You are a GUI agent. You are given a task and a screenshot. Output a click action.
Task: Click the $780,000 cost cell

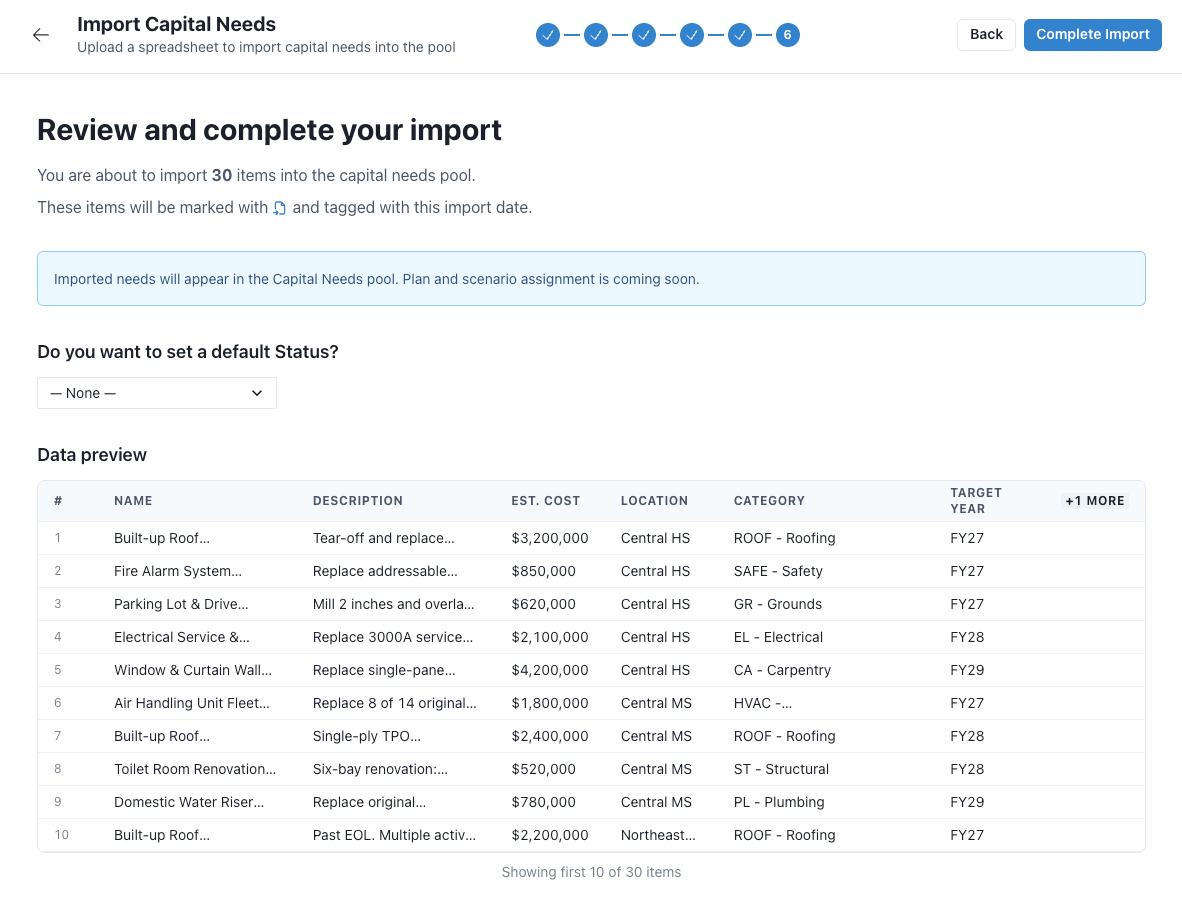coord(544,803)
